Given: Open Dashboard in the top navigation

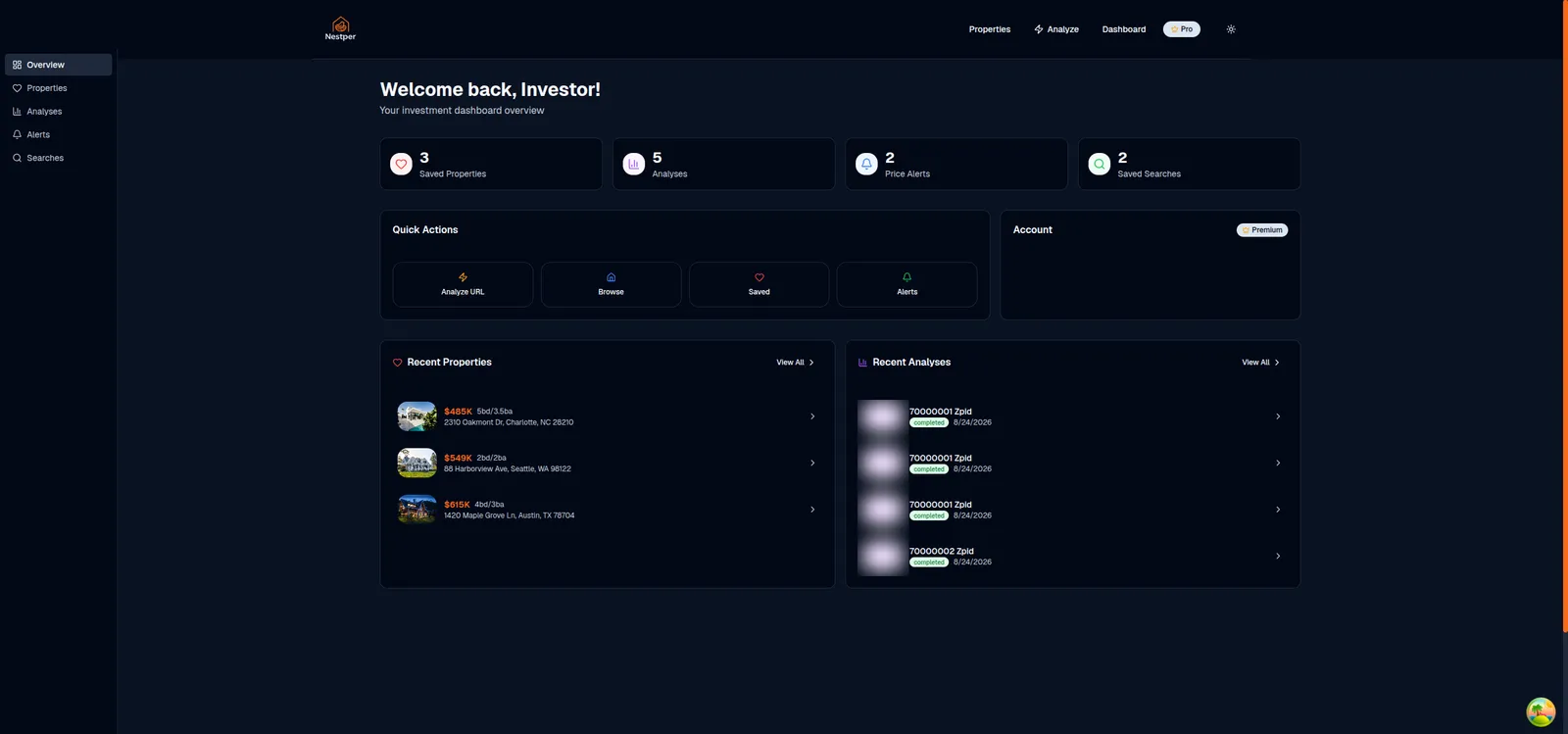Looking at the screenshot, I should point(1124,29).
